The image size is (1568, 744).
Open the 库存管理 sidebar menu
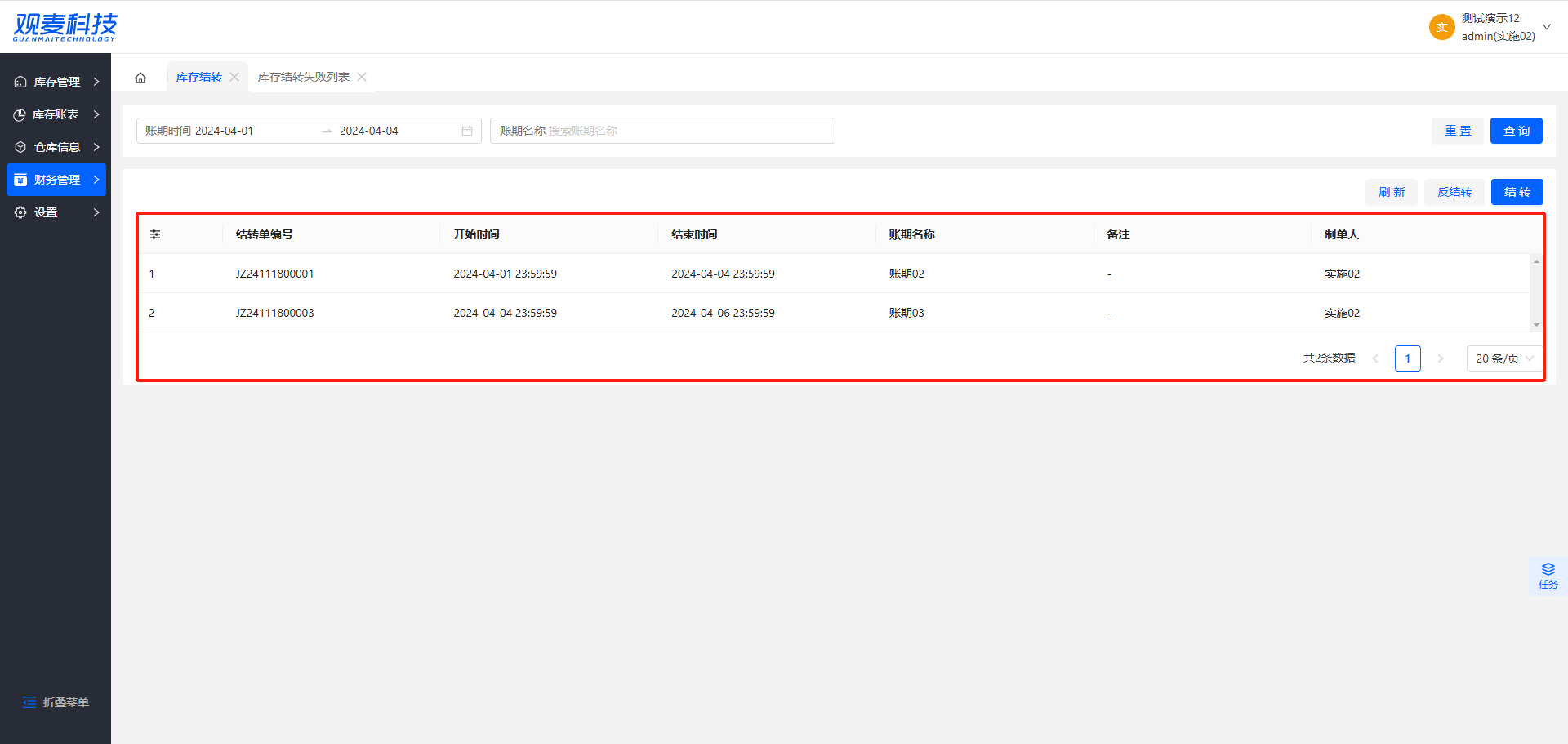[x=56, y=82]
